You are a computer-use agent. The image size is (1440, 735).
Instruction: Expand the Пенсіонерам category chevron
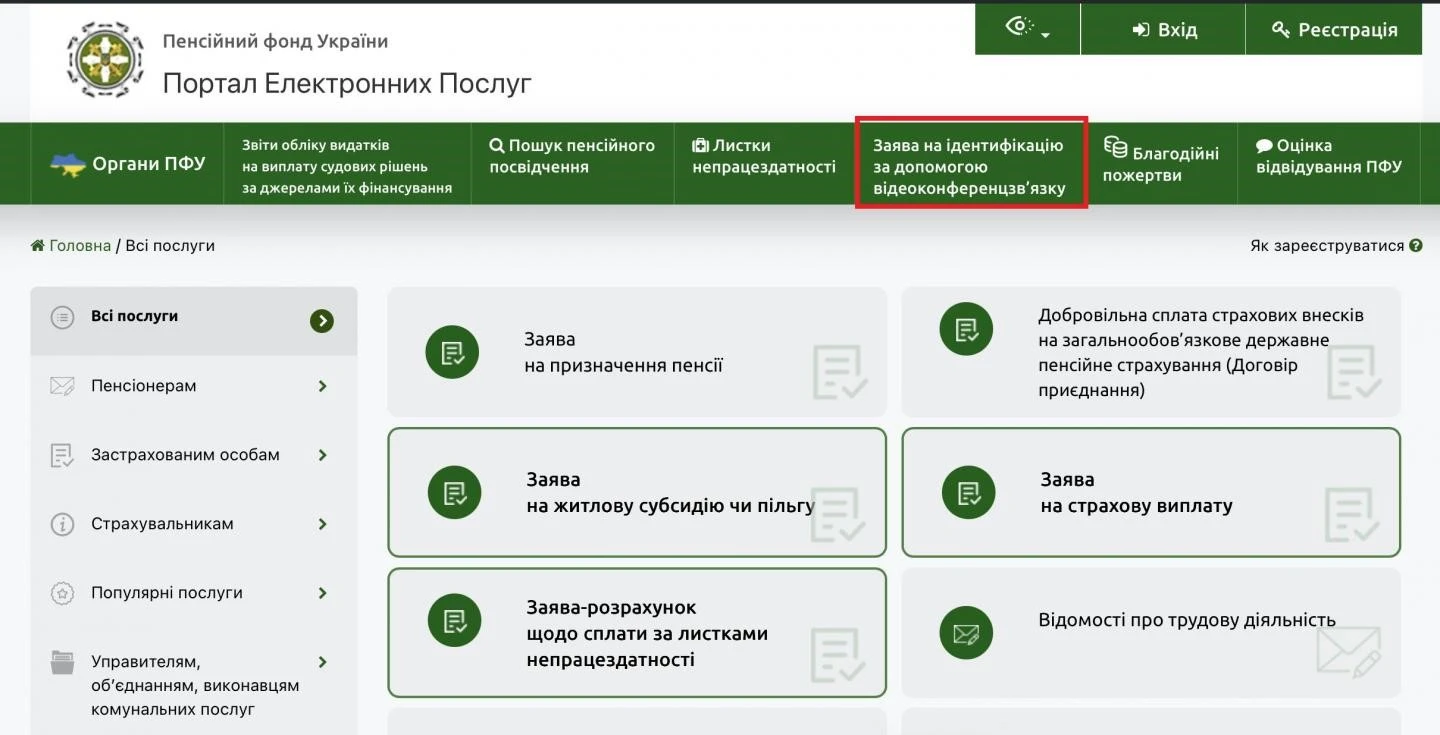click(322, 386)
